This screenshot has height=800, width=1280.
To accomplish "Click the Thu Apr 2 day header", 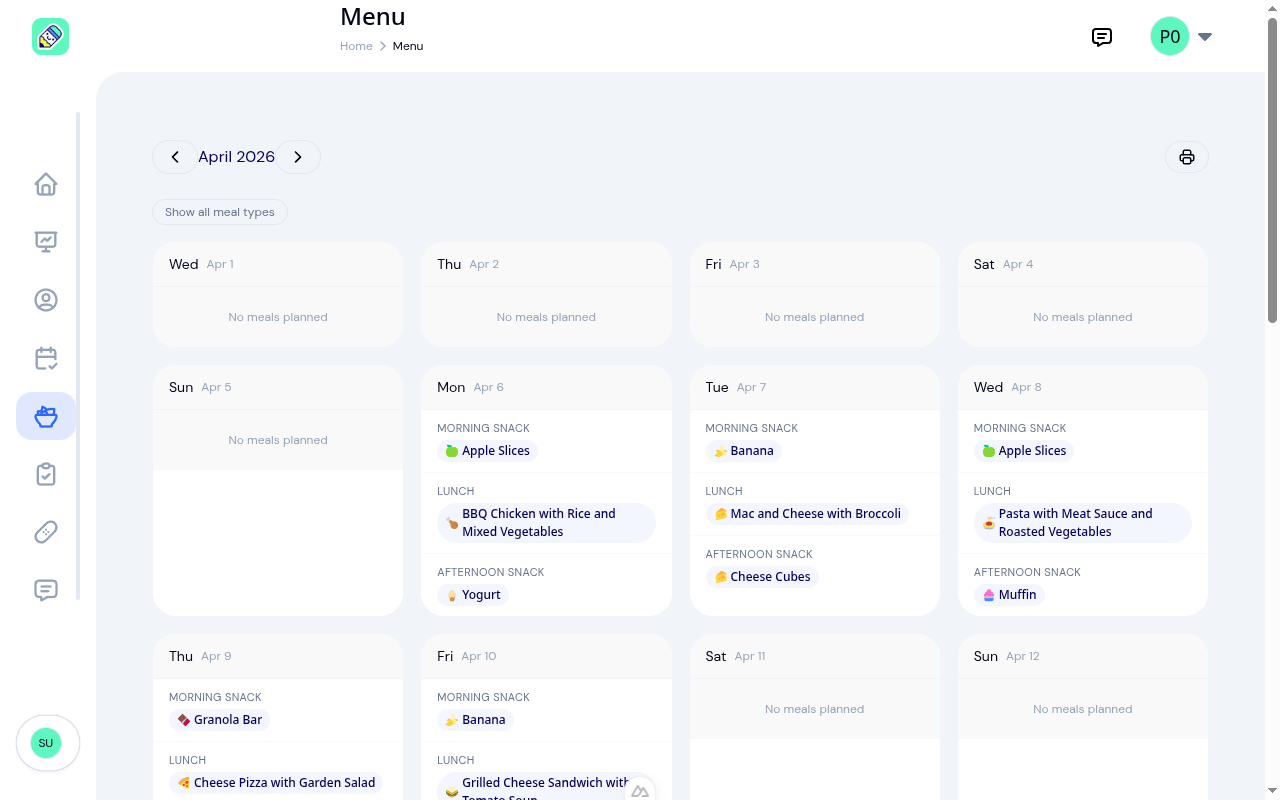I will pos(546,264).
